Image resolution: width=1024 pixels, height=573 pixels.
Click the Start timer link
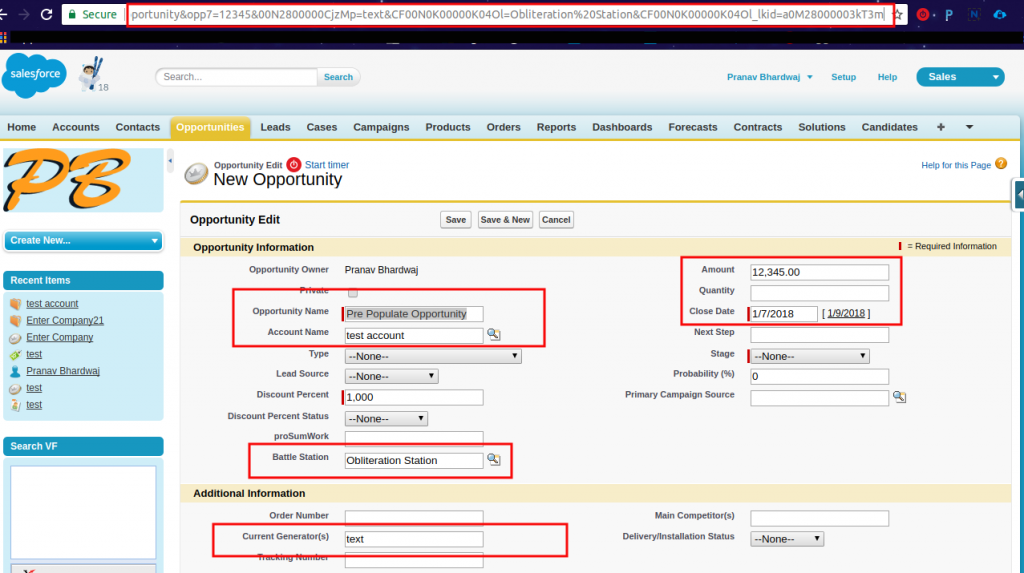[x=327, y=165]
